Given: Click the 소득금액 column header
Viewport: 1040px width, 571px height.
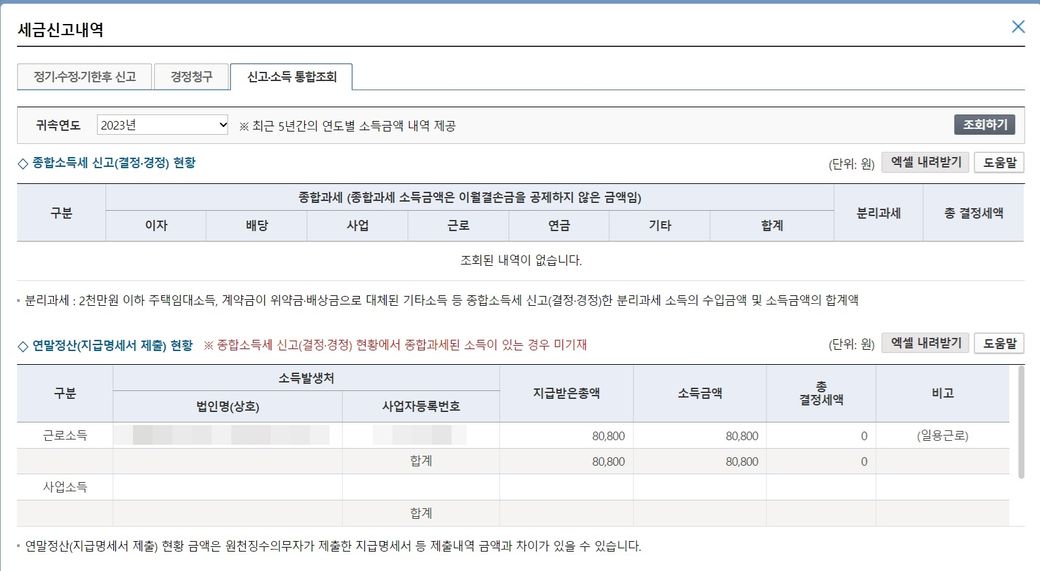Looking at the screenshot, I should 699,393.
